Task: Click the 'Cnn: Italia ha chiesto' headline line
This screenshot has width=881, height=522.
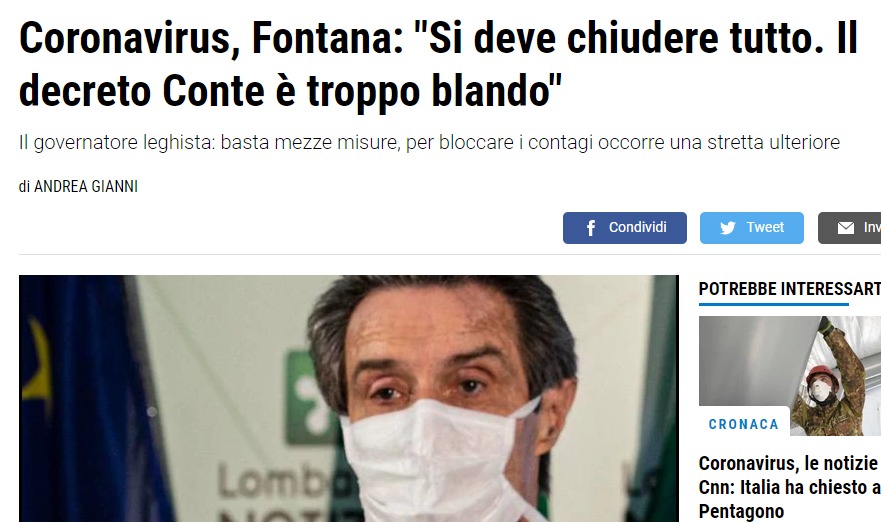Action: (x=789, y=487)
